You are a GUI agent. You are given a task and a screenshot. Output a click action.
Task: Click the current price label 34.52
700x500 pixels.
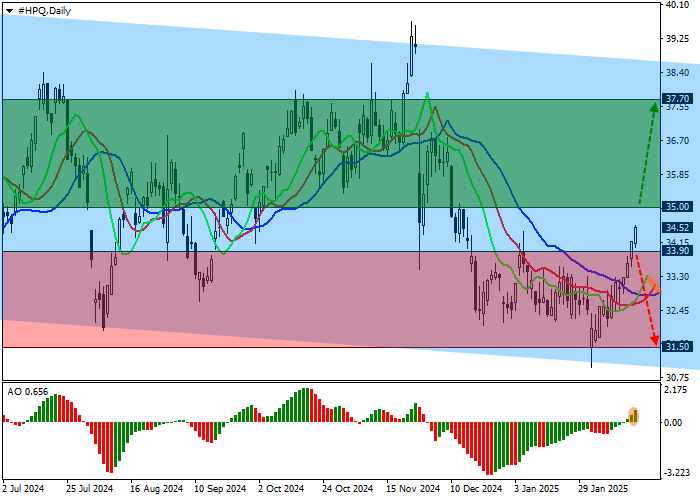(x=677, y=227)
